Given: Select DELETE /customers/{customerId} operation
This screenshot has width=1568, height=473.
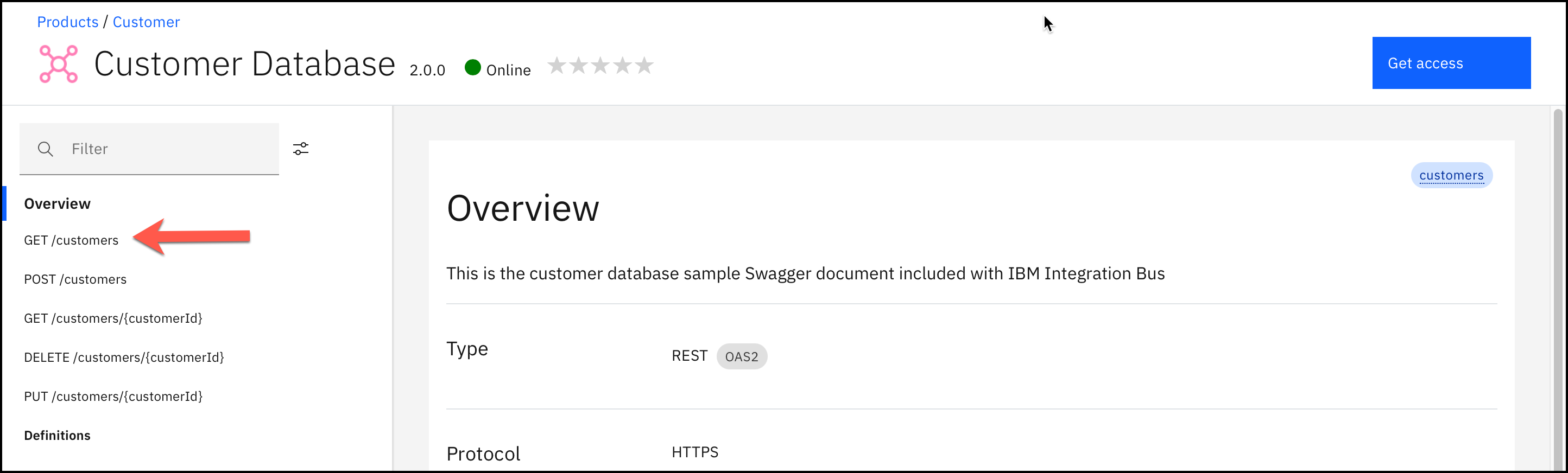Looking at the screenshot, I should click(124, 357).
